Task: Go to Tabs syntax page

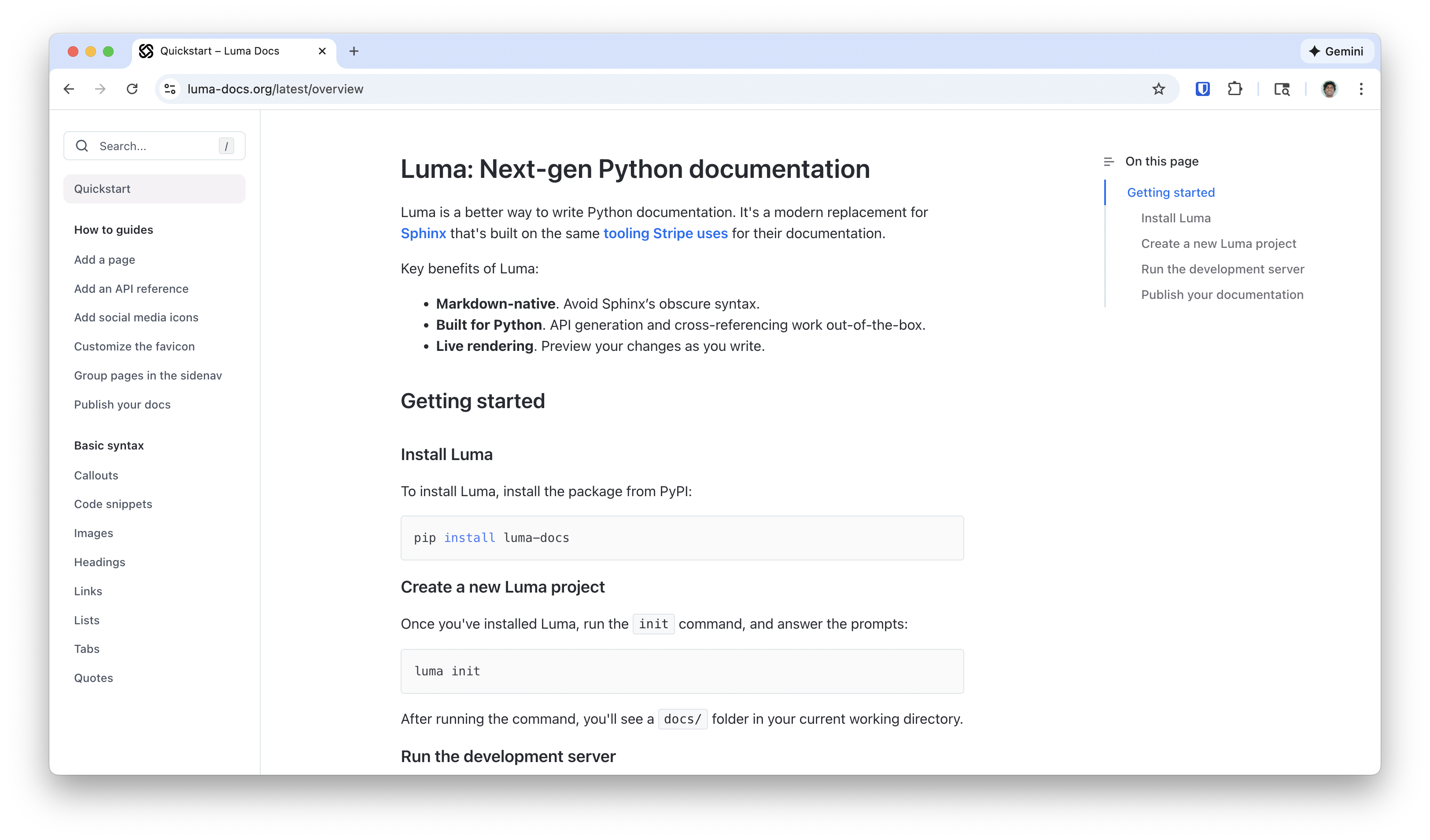Action: point(87,649)
